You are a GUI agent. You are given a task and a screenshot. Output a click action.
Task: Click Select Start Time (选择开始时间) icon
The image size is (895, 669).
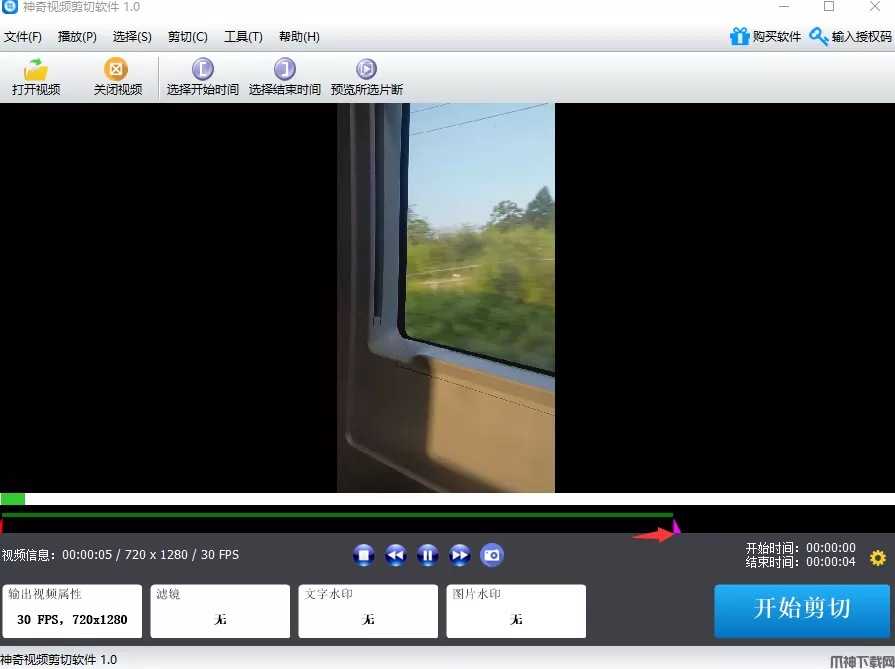click(202, 69)
